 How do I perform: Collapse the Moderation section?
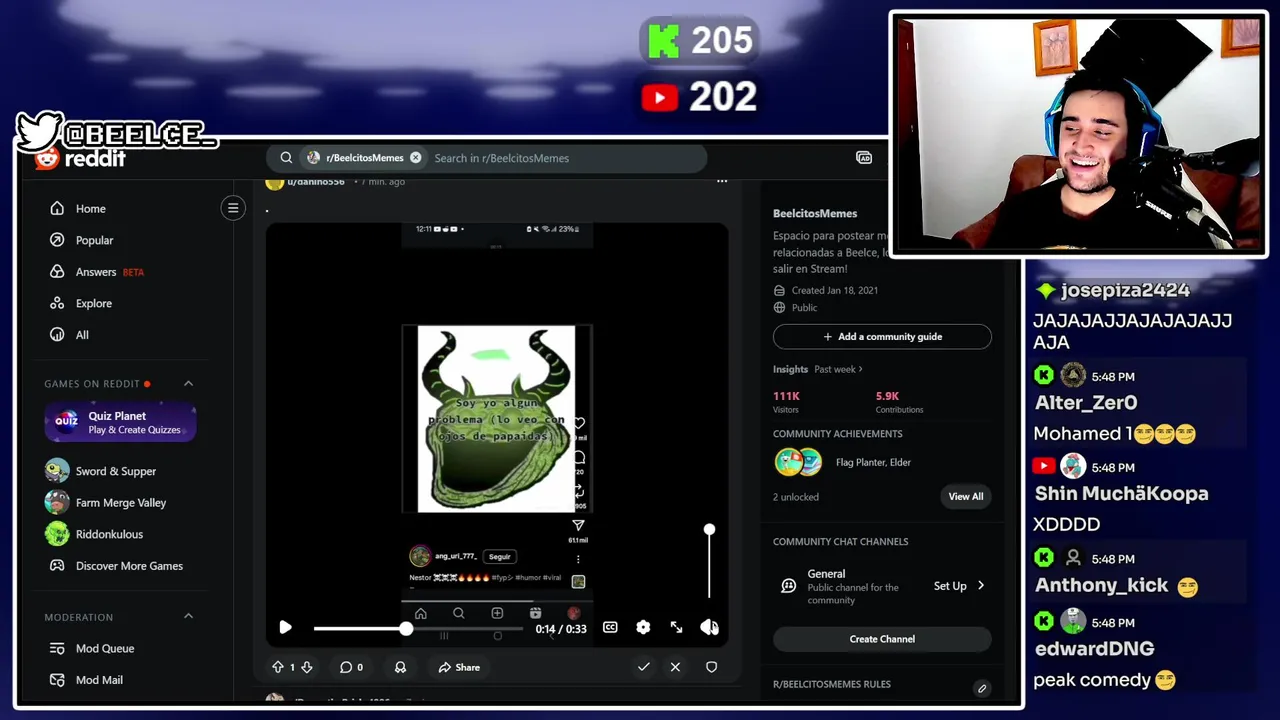point(188,617)
